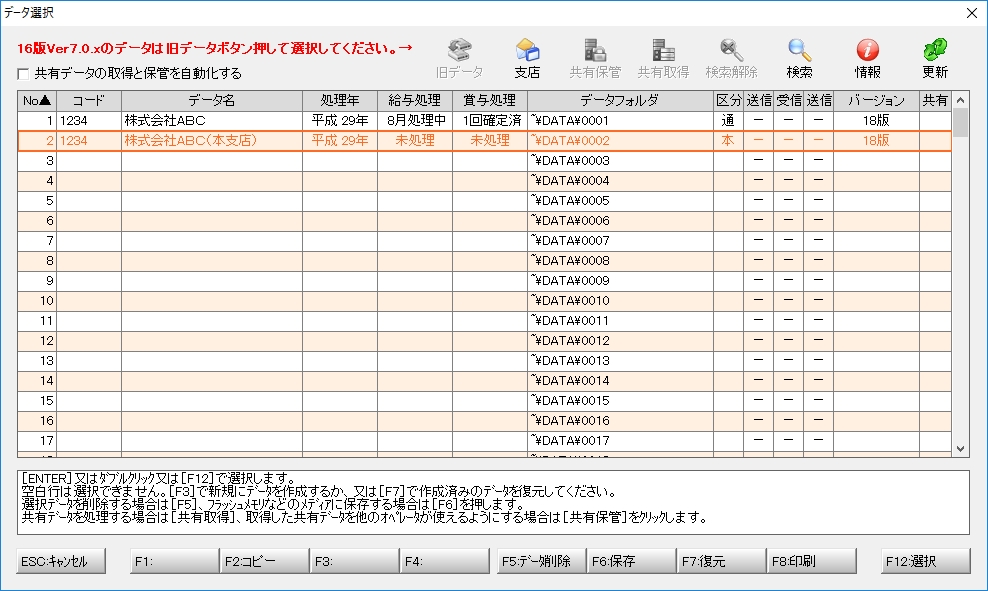Screen dimensions: 988x591
Task: Click the F6:保存 button
Action: point(631,561)
